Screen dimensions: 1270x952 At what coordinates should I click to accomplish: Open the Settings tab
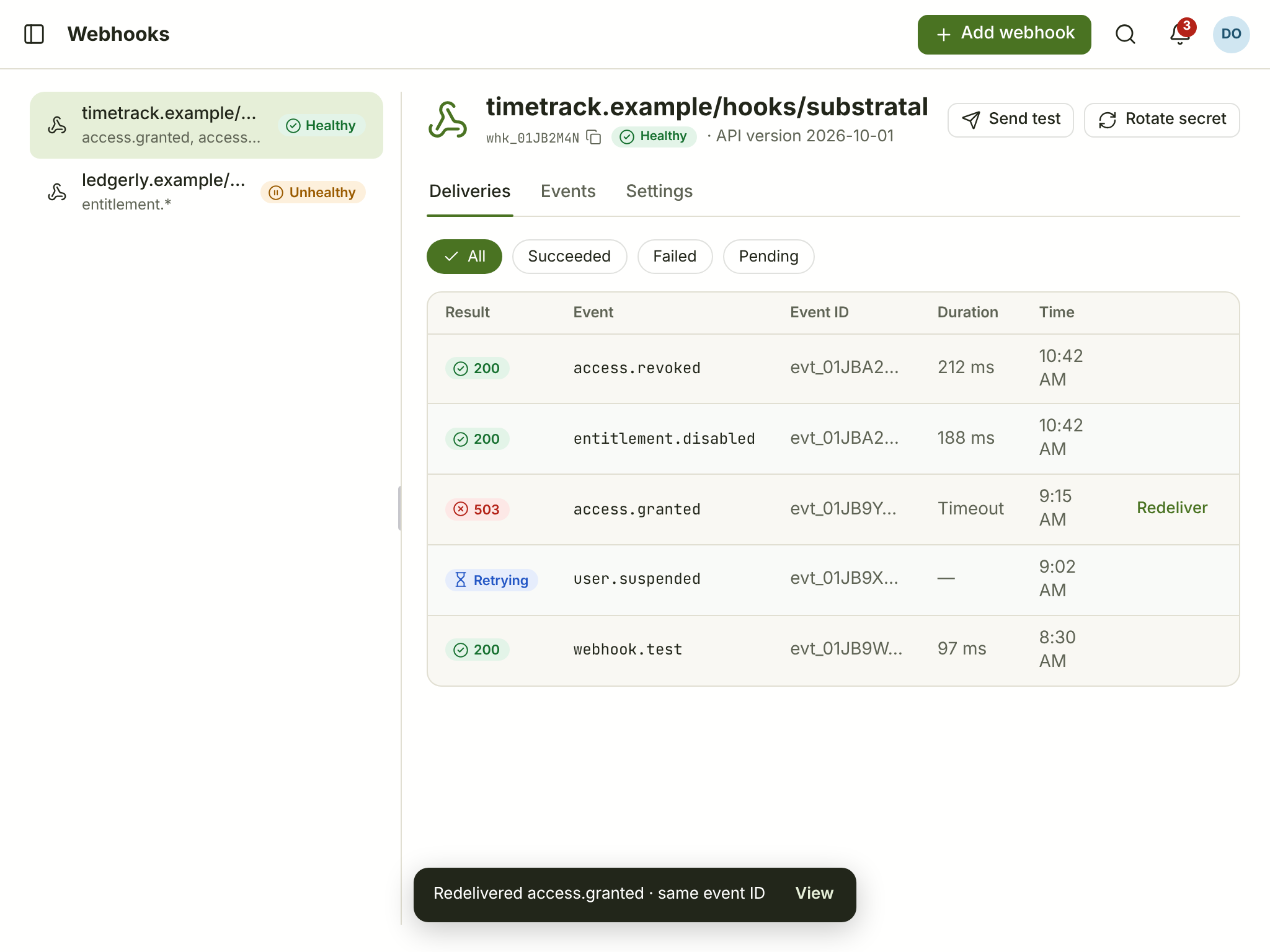659,192
